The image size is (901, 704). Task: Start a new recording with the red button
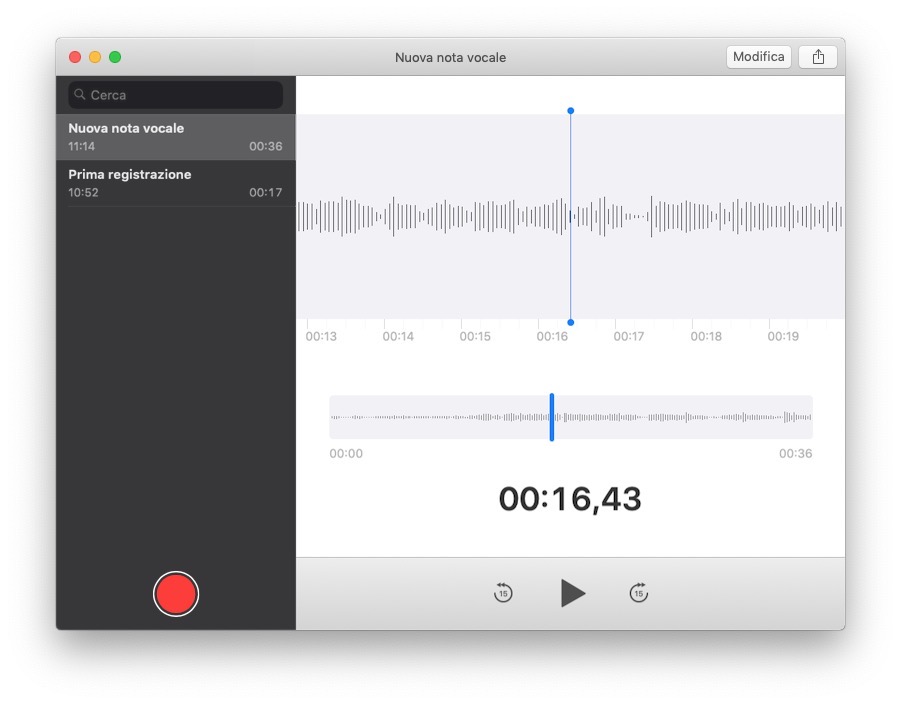(x=176, y=594)
